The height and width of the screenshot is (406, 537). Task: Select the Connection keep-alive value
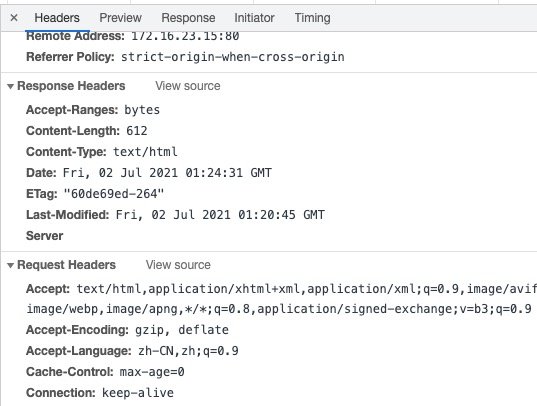[138, 393]
